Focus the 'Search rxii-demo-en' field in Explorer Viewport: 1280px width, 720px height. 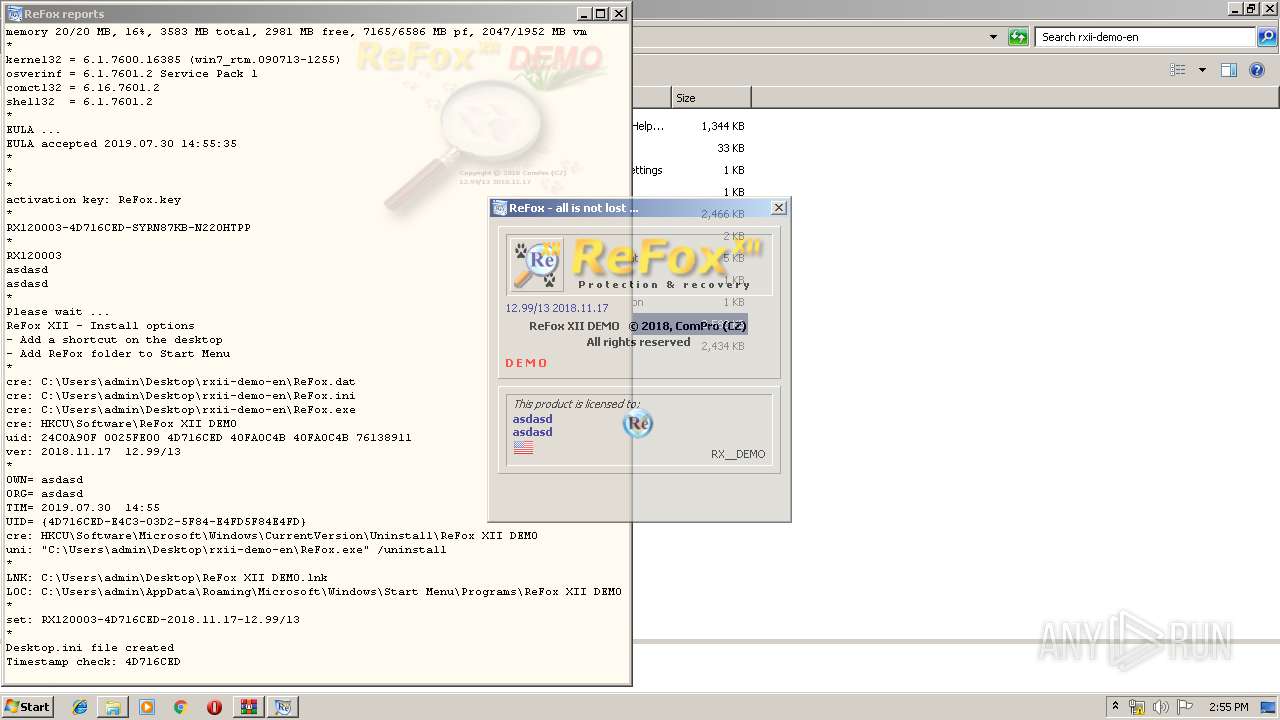point(1144,37)
